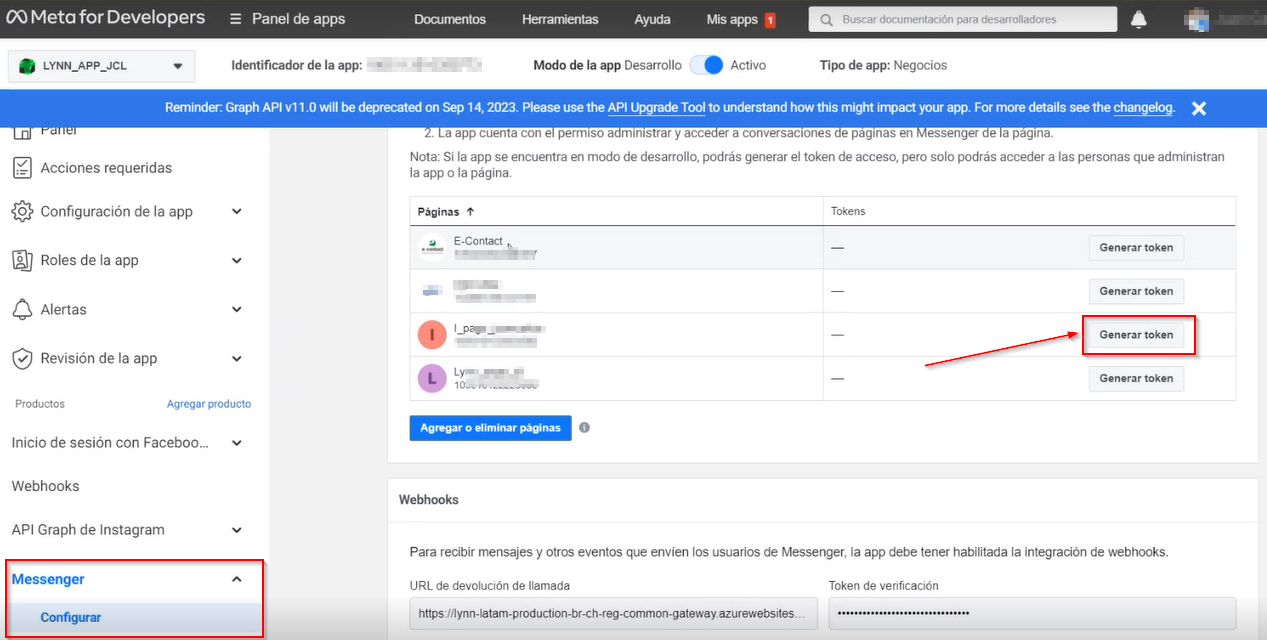Viewport: 1267px width, 640px height.
Task: Open the Ayuda menu
Action: (x=653, y=19)
